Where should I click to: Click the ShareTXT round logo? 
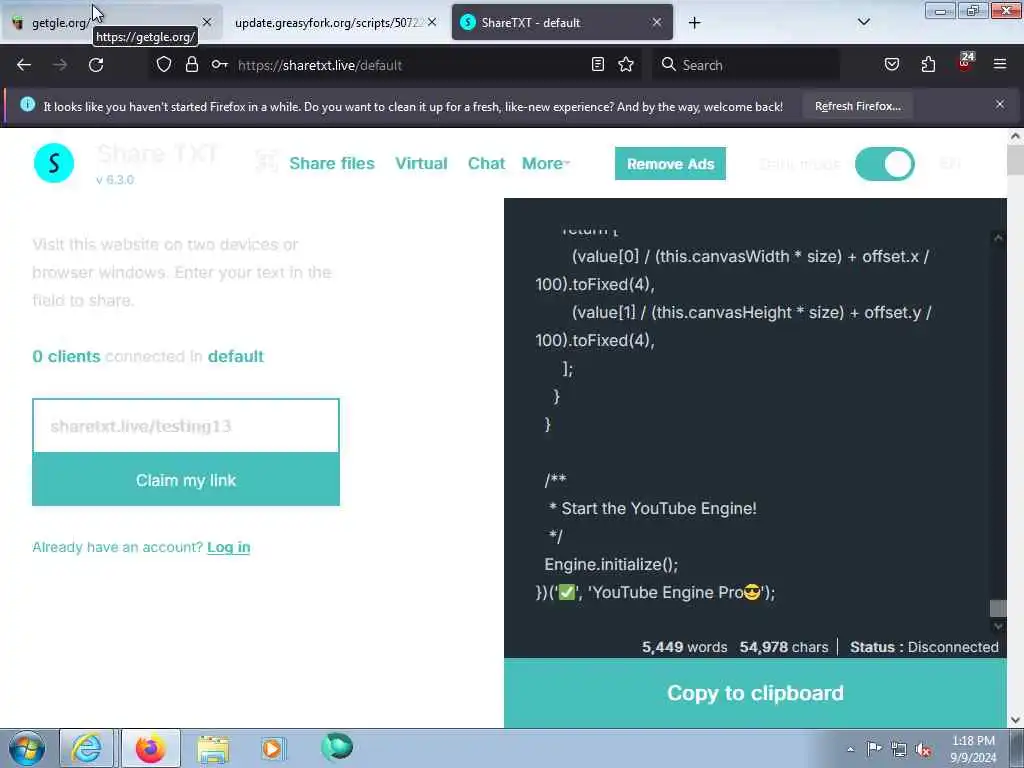54,163
